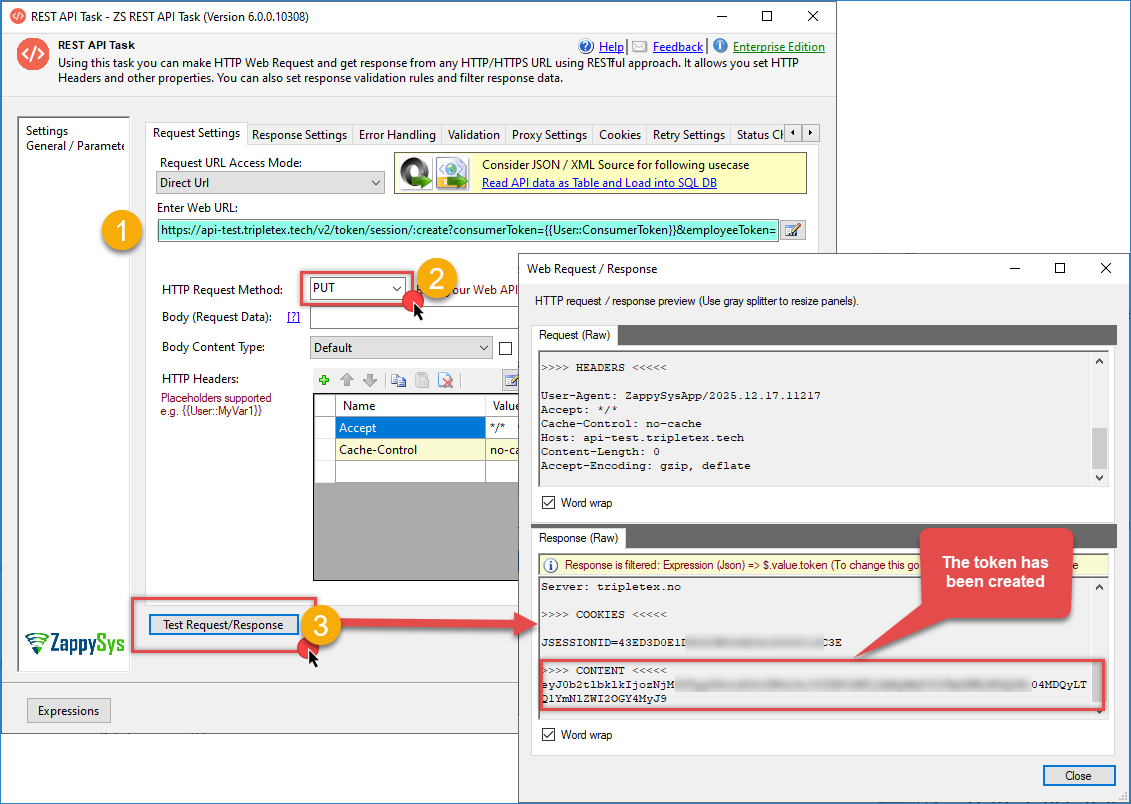Click the green add header plus icon
This screenshot has width=1131, height=804.
(x=323, y=380)
